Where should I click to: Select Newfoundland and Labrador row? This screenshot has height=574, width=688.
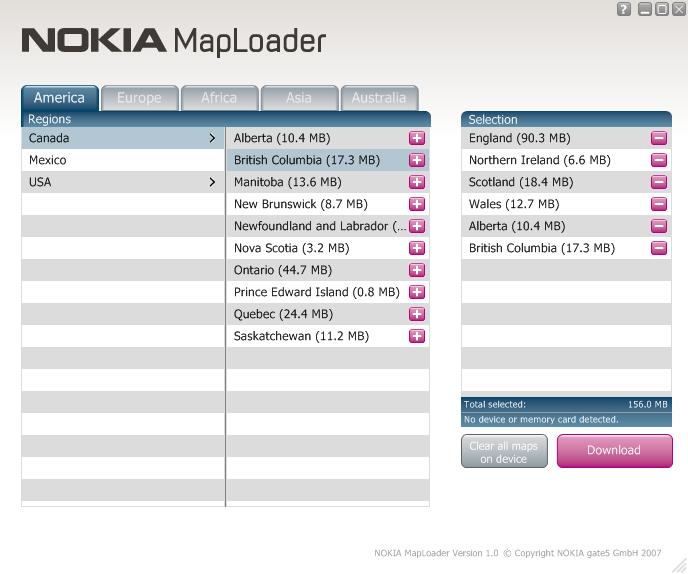pos(328,226)
